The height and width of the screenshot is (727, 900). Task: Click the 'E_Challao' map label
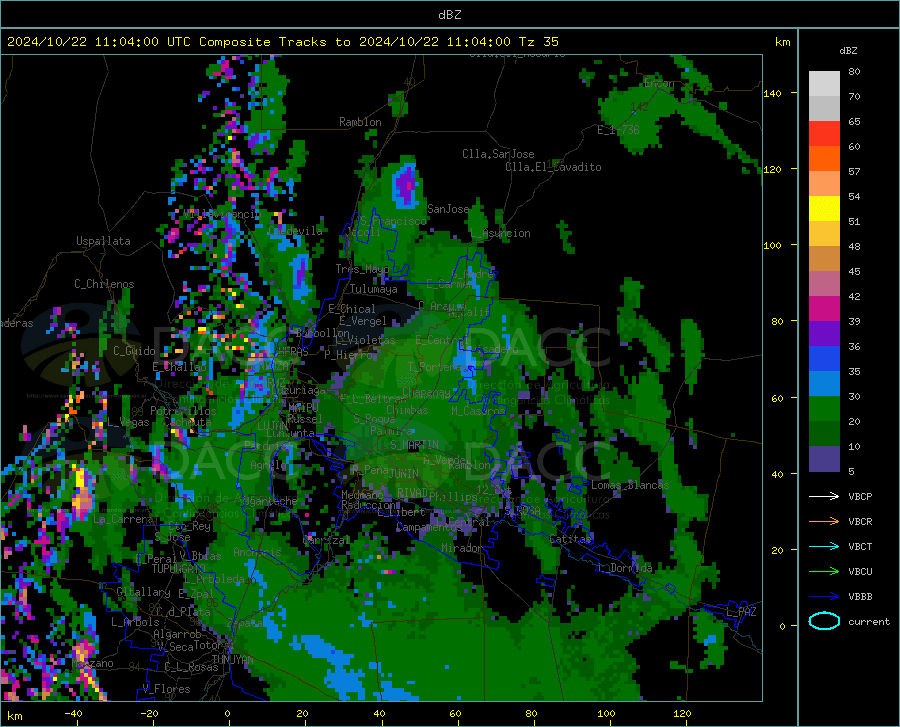(179, 367)
